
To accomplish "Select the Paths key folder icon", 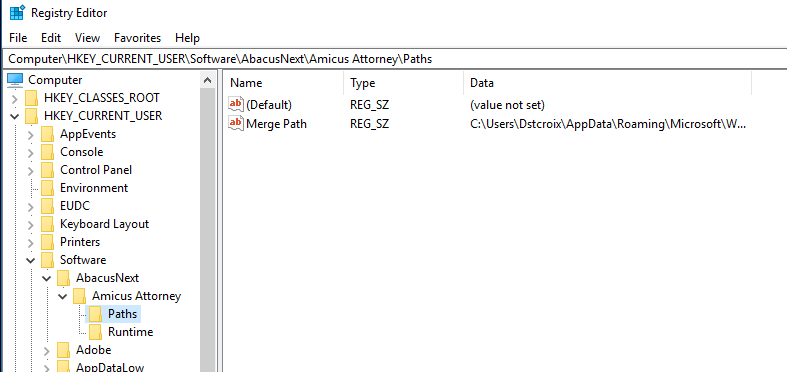I will click(x=95, y=314).
